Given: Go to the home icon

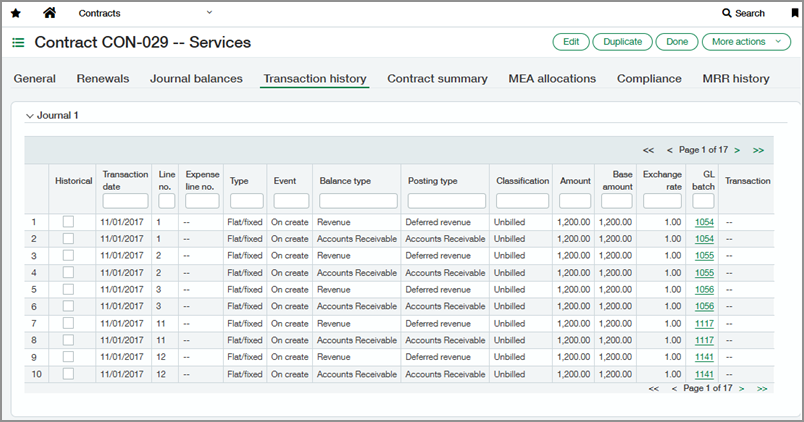Looking at the screenshot, I should click(x=49, y=13).
